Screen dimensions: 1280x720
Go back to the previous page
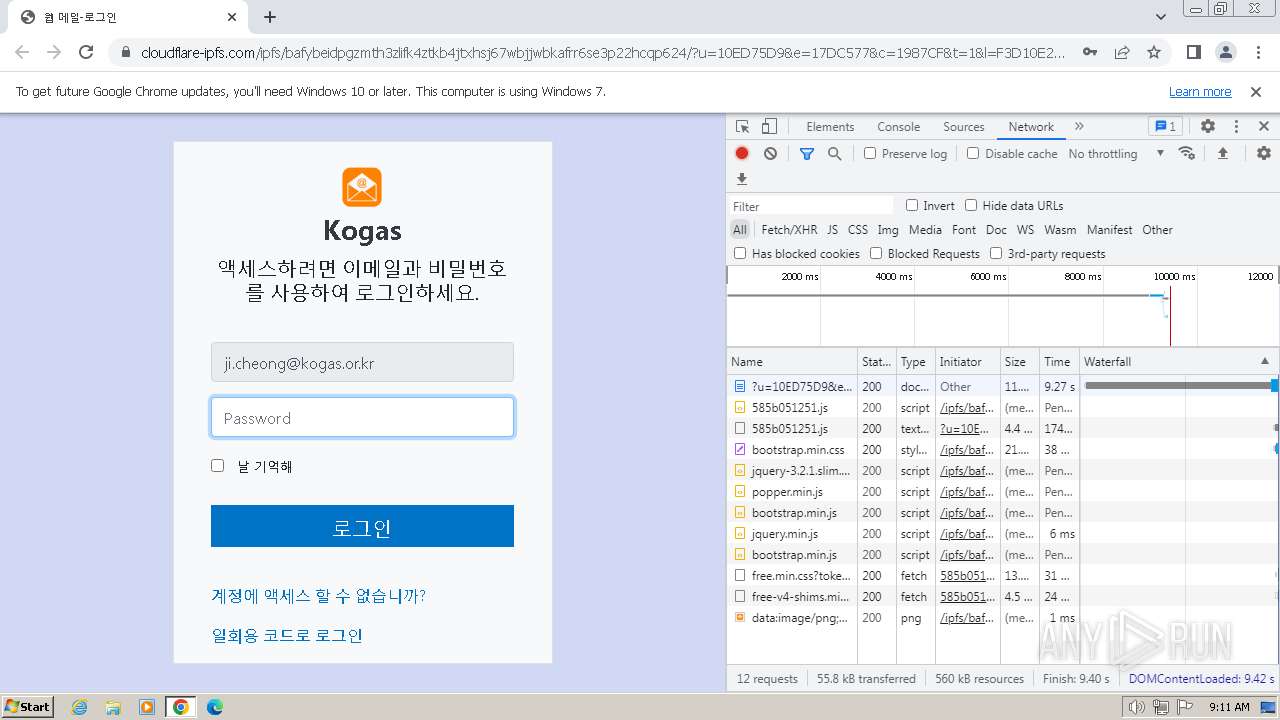pyautogui.click(x=22, y=52)
